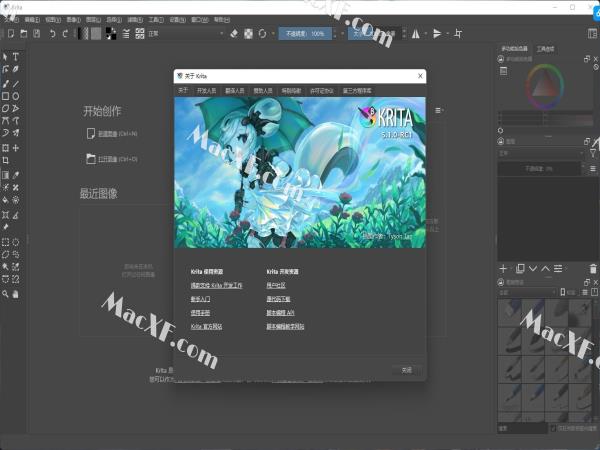600x450 pixels.
Task: Toggle wrap-around mode icon in toolbar
Action: 458,34
